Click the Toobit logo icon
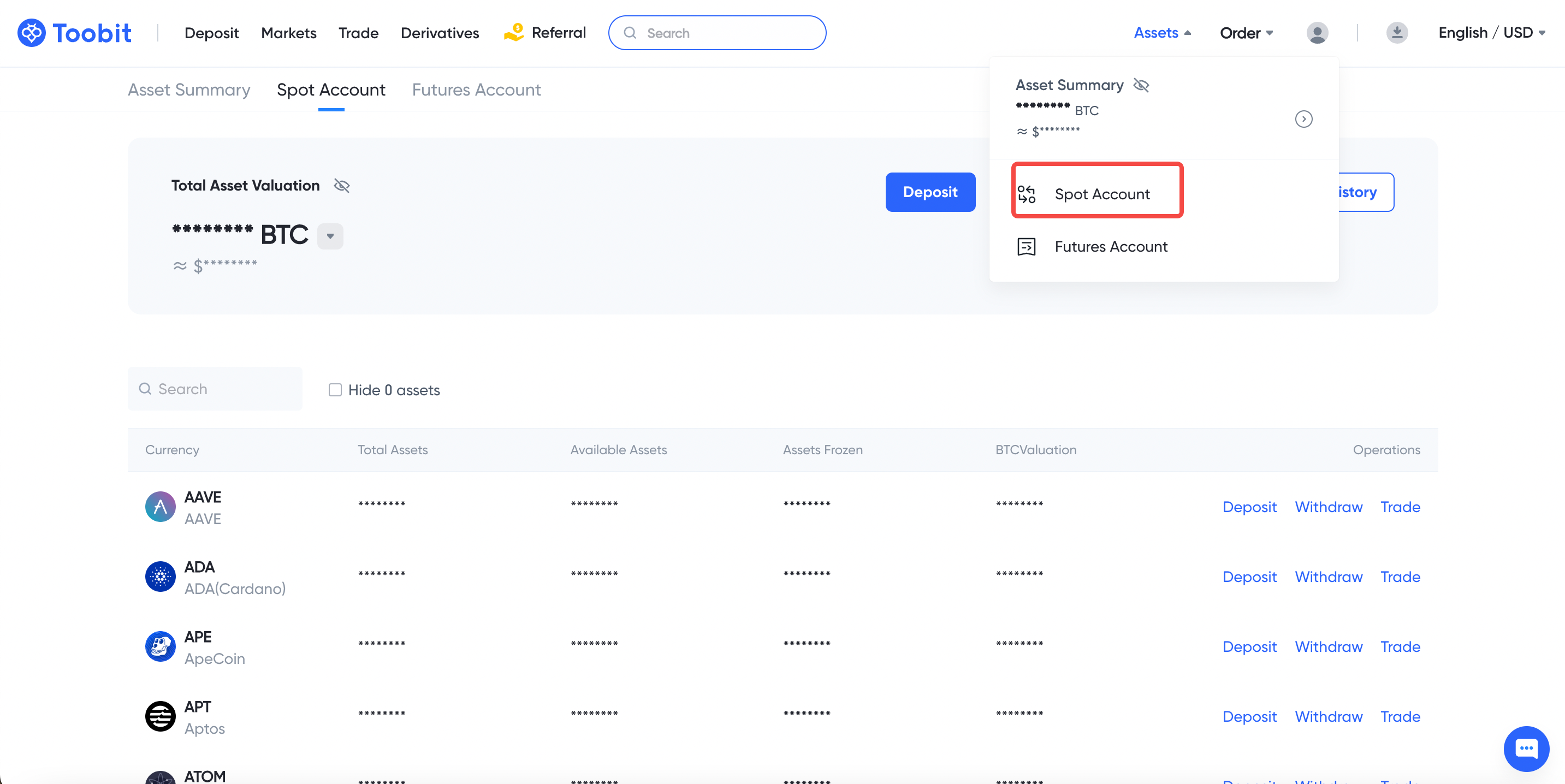 pyautogui.click(x=32, y=33)
